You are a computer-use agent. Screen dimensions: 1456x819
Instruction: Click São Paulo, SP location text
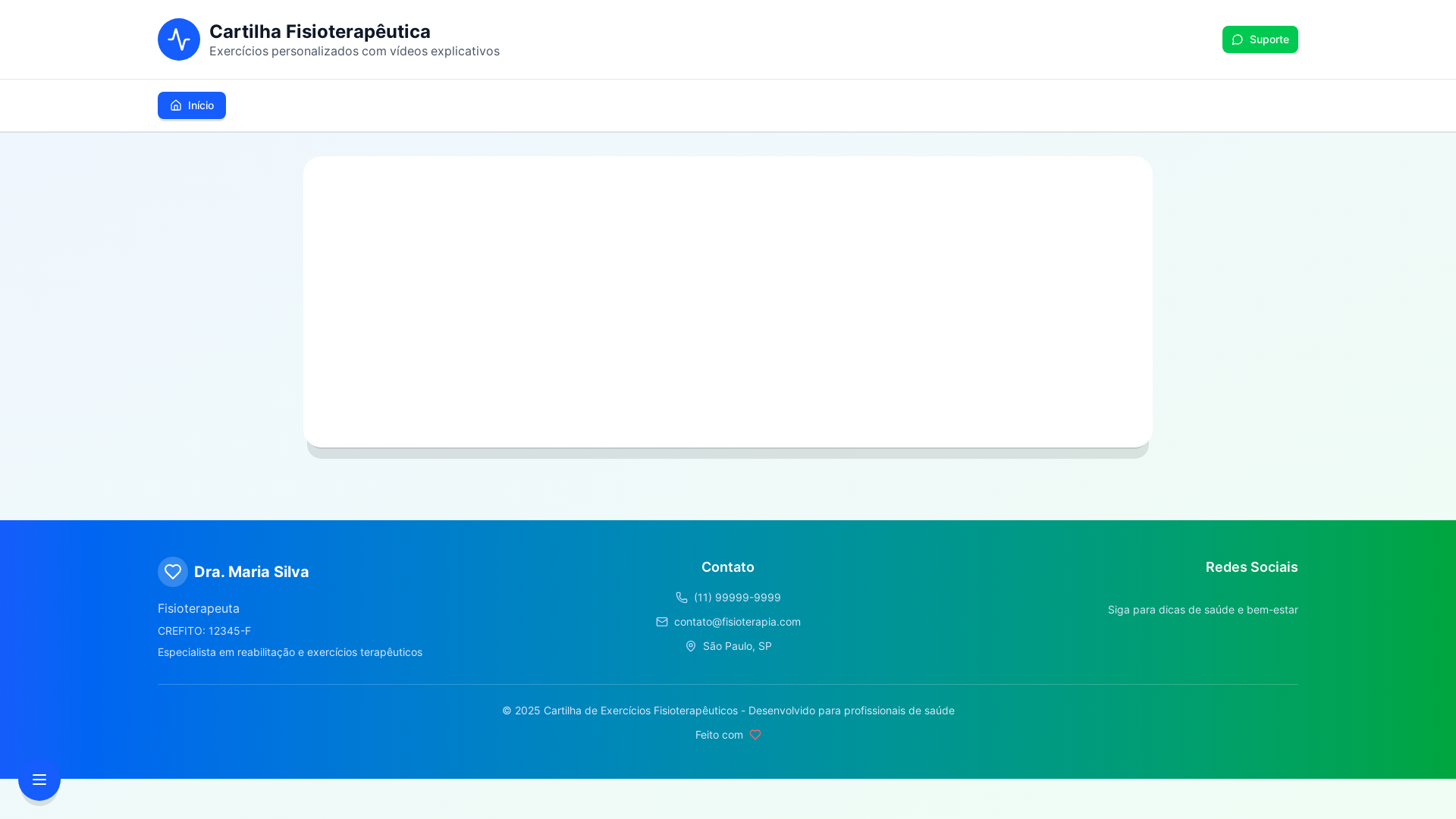(x=737, y=646)
